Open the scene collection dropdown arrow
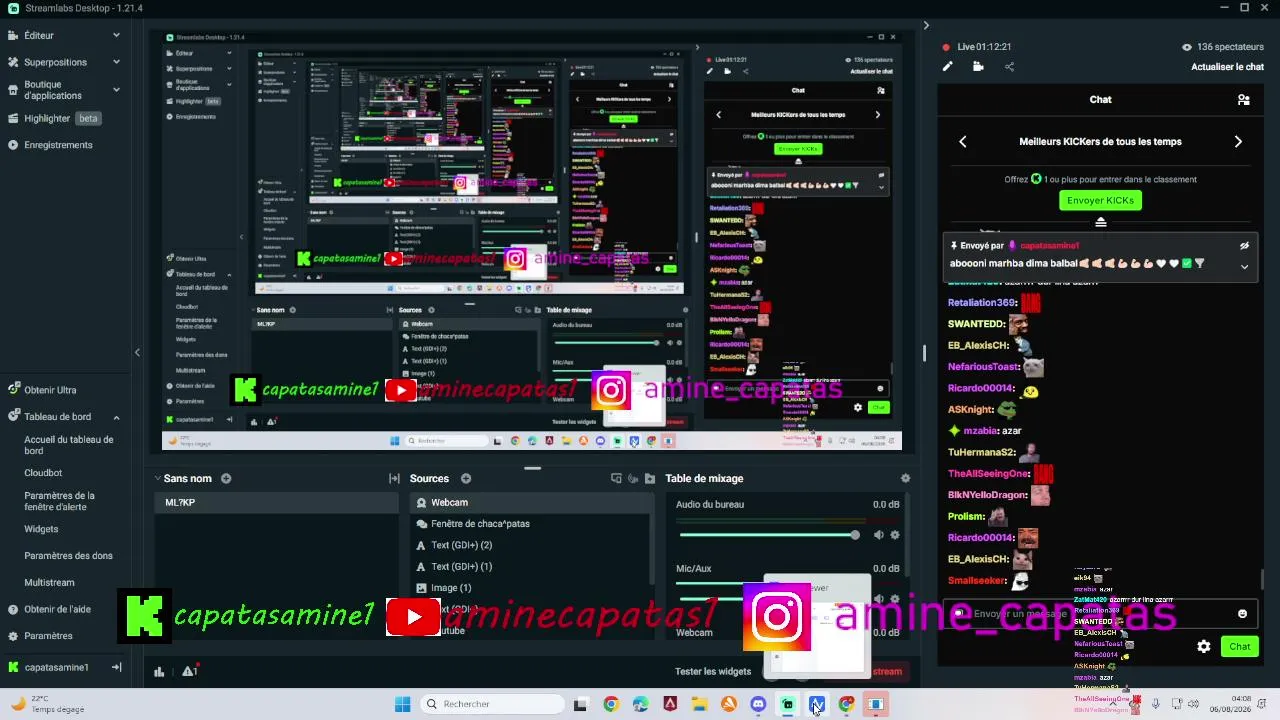This screenshot has height=720, width=1280. coord(157,479)
